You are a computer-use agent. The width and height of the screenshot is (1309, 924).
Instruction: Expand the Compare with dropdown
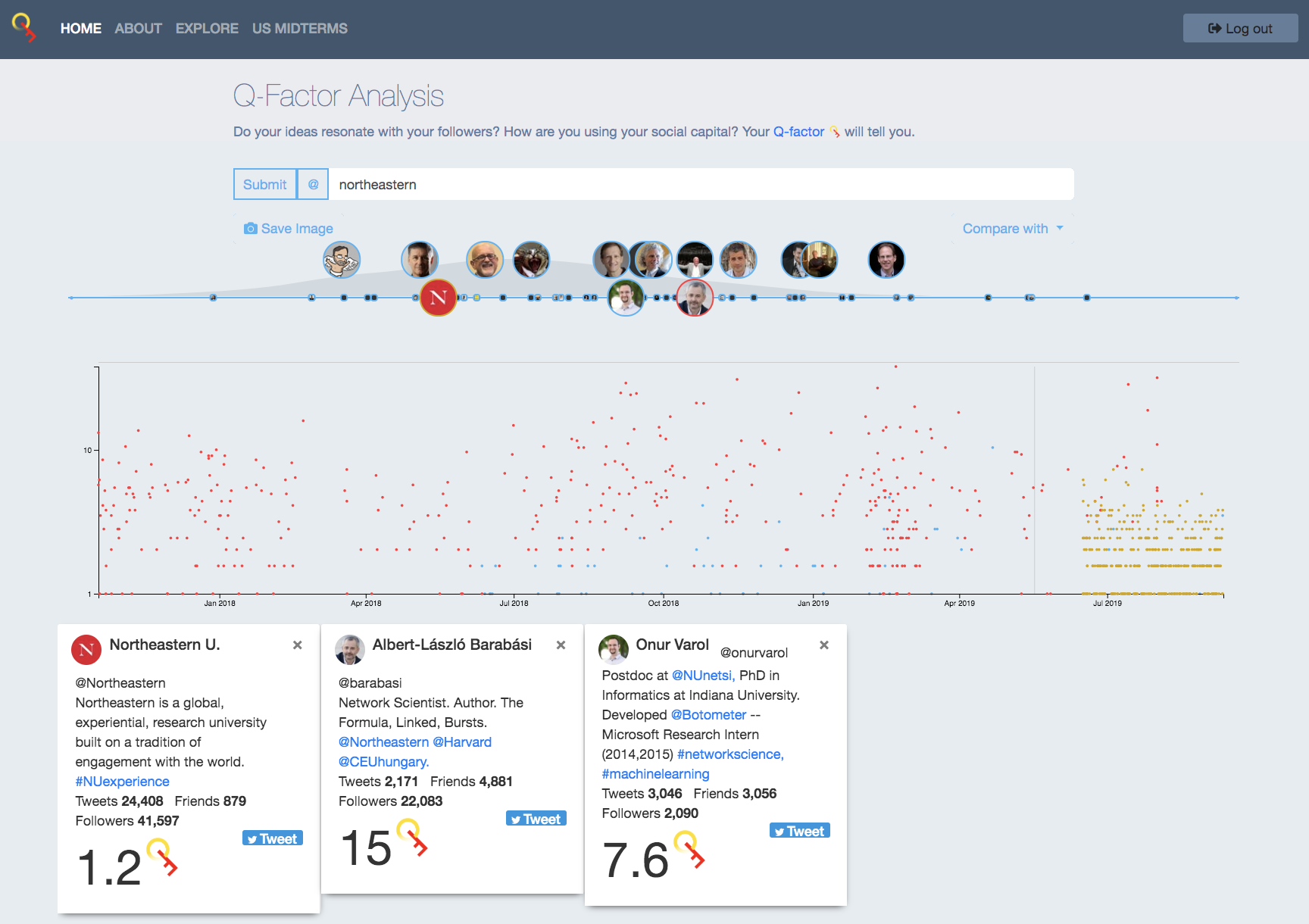tap(1013, 228)
